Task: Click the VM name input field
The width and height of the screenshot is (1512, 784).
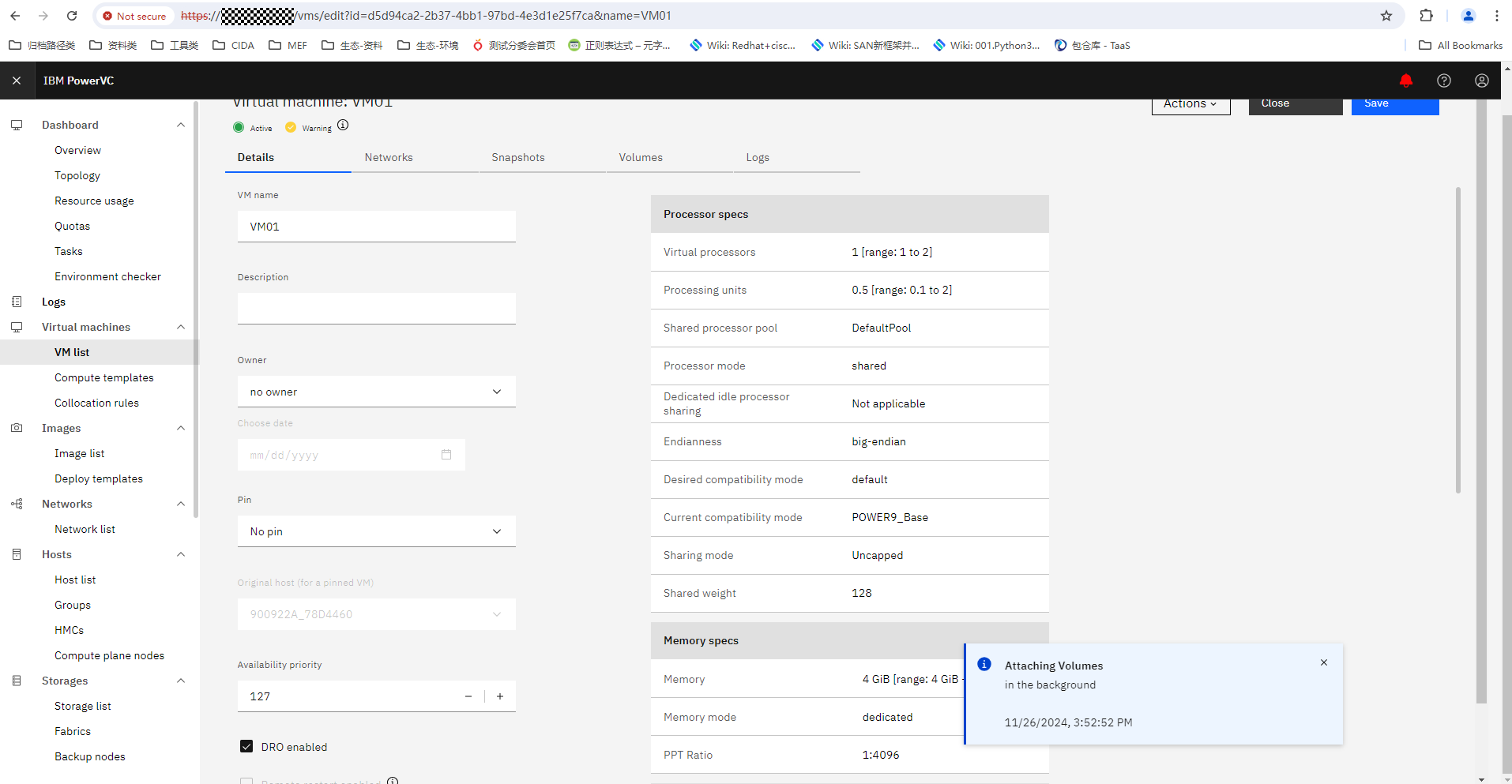Action: (x=376, y=227)
